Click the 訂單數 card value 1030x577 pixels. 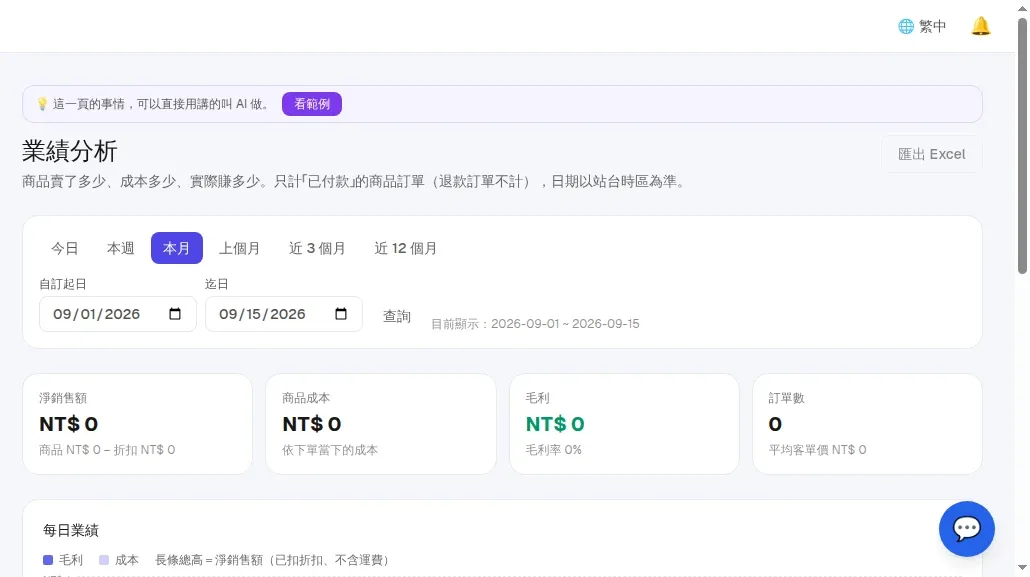click(x=775, y=425)
